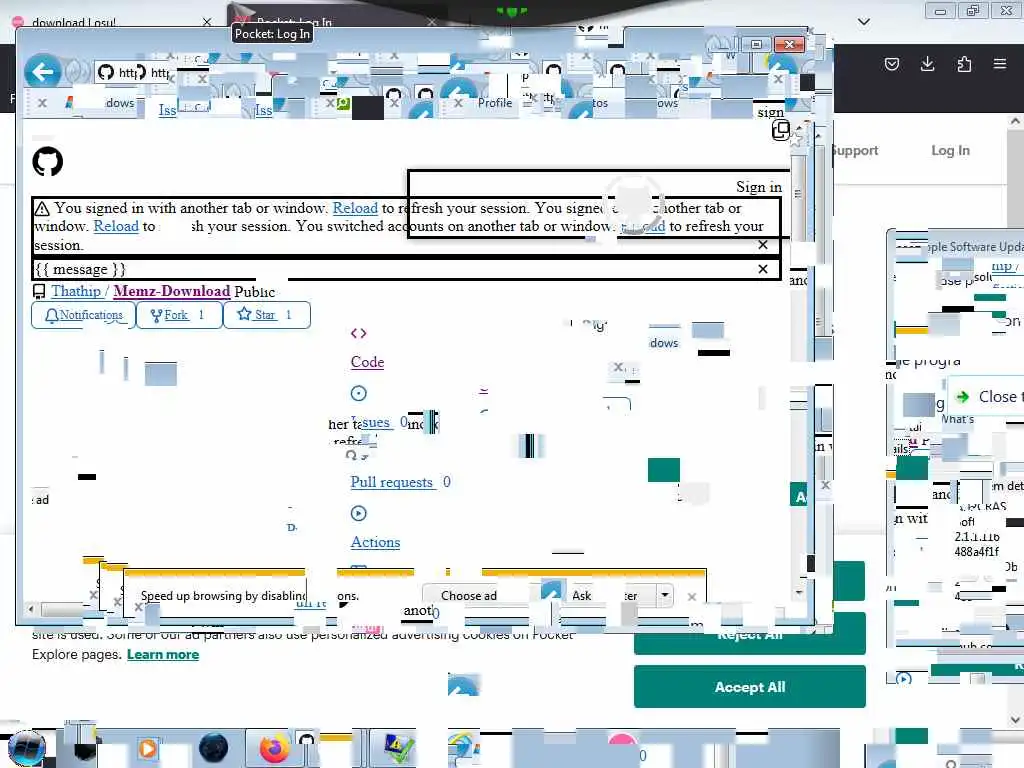Click the repository book icon beside Thathip
This screenshot has height=768, width=1024.
tap(39, 291)
